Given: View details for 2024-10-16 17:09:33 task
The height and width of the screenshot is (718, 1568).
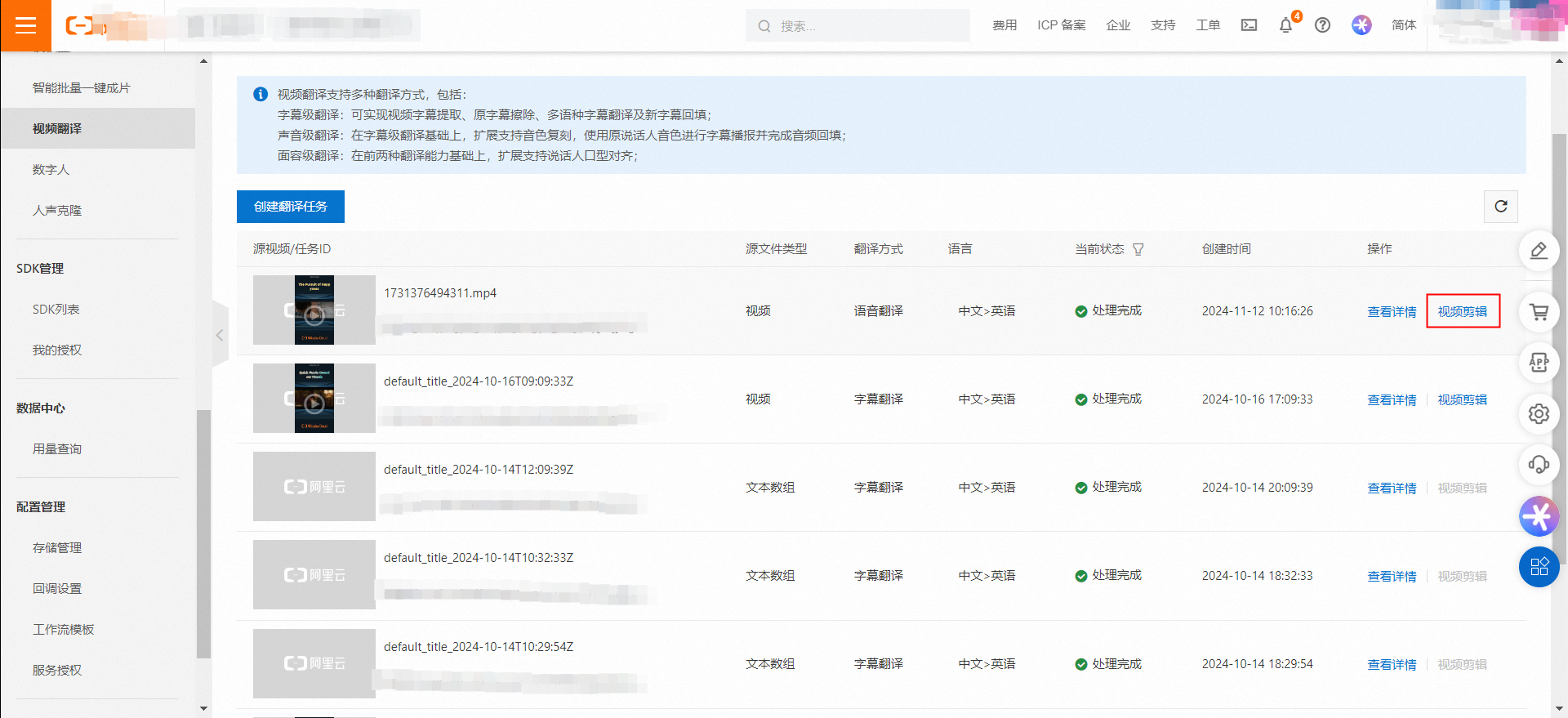Looking at the screenshot, I should [1392, 399].
